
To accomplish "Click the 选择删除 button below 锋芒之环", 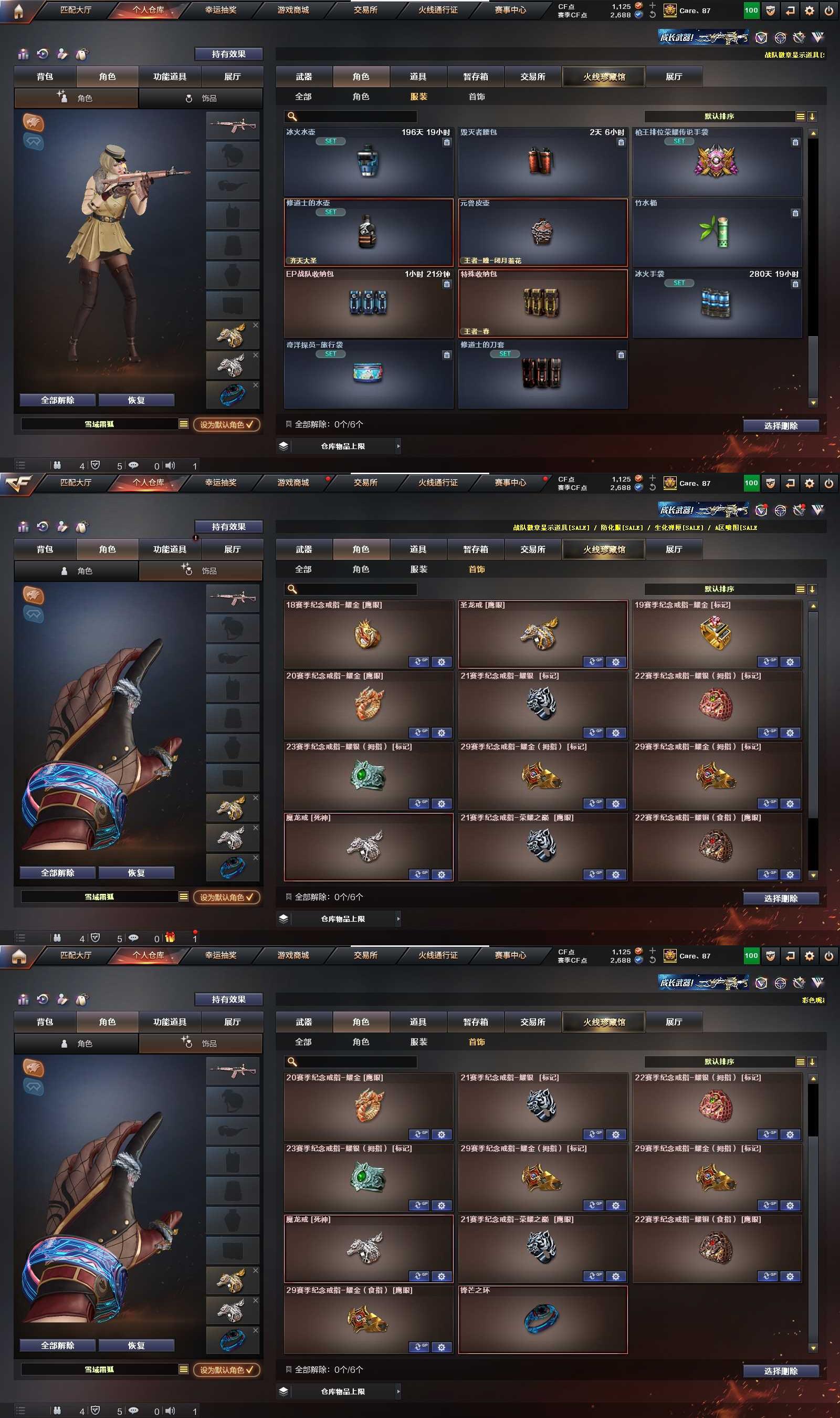I will 781,1371.
